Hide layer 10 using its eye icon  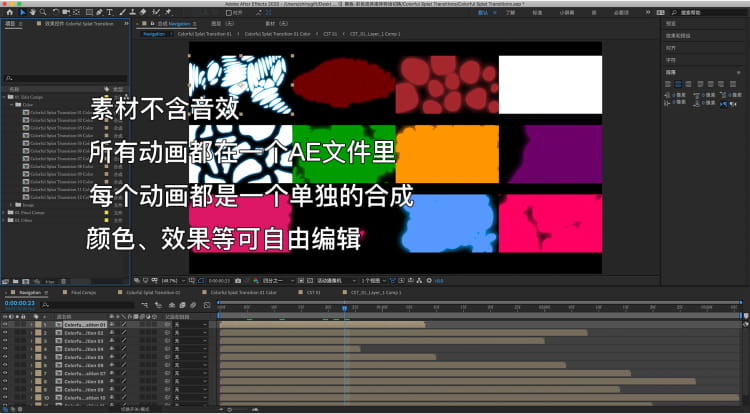[5, 397]
